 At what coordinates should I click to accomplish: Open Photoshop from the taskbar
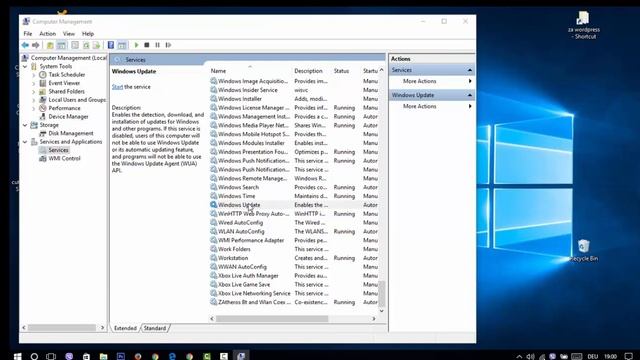click(121, 356)
